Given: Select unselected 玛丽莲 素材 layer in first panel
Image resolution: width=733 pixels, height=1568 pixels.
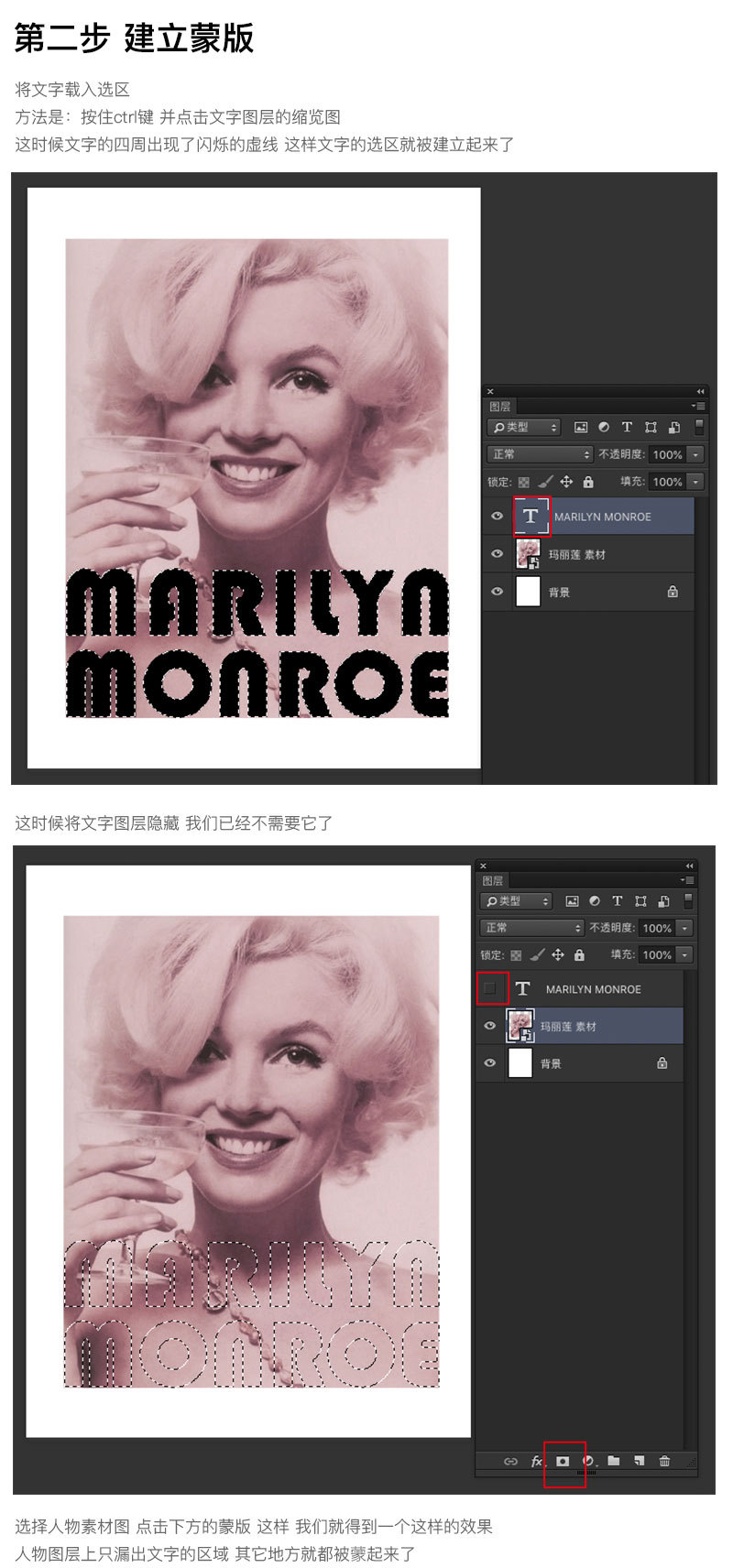Looking at the screenshot, I should (605, 554).
